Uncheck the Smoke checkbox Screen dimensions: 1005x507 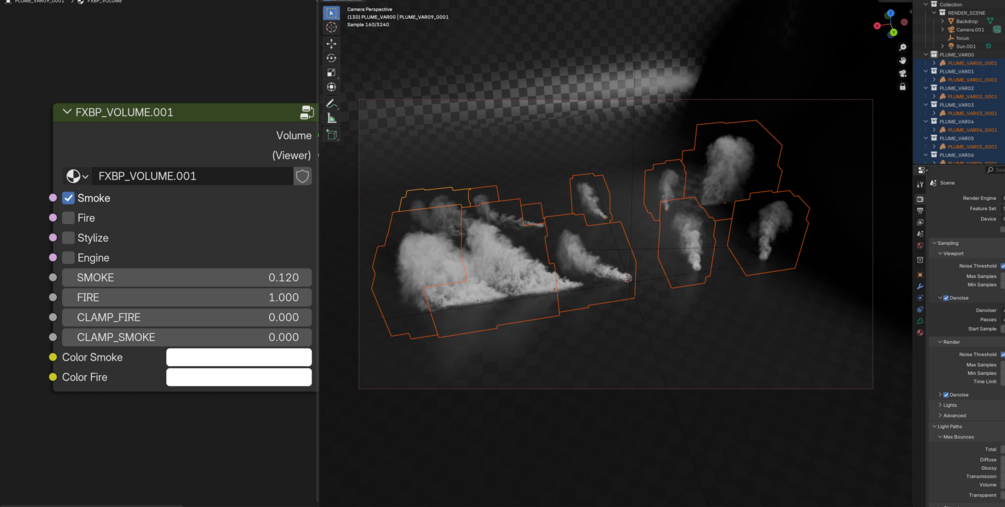point(69,198)
